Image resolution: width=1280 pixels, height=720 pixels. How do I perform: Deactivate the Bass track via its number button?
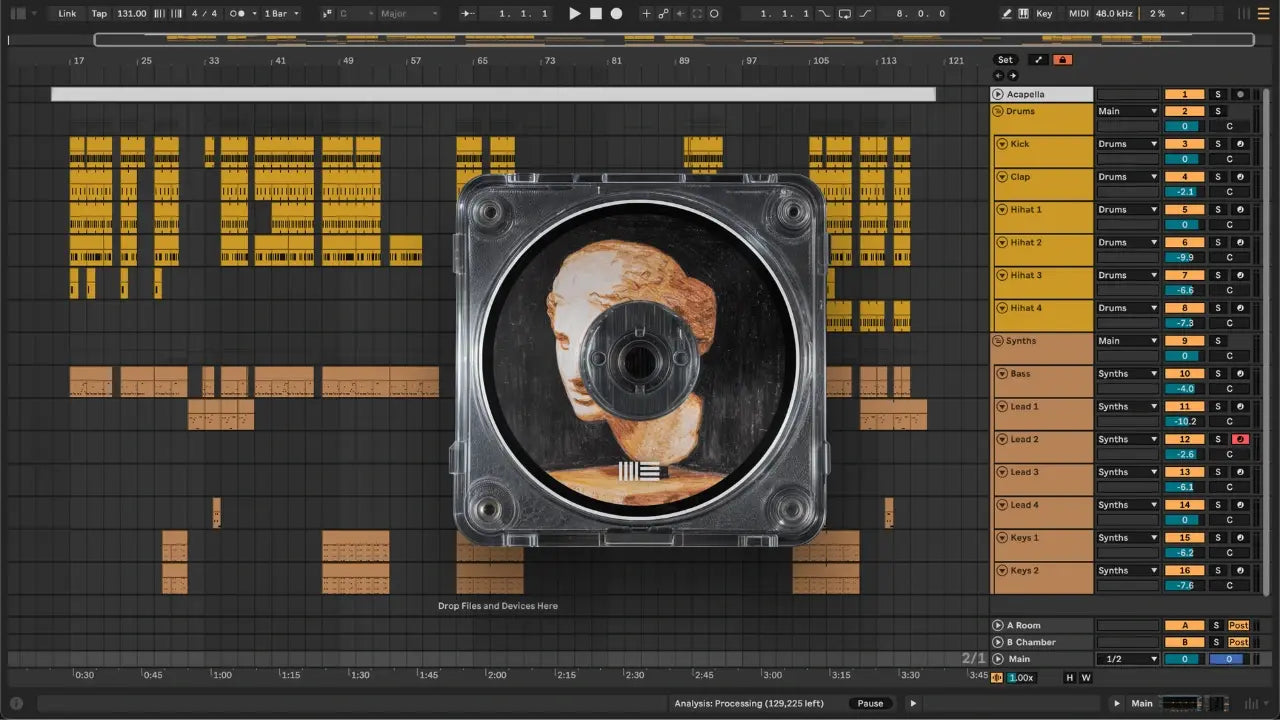pos(1184,374)
